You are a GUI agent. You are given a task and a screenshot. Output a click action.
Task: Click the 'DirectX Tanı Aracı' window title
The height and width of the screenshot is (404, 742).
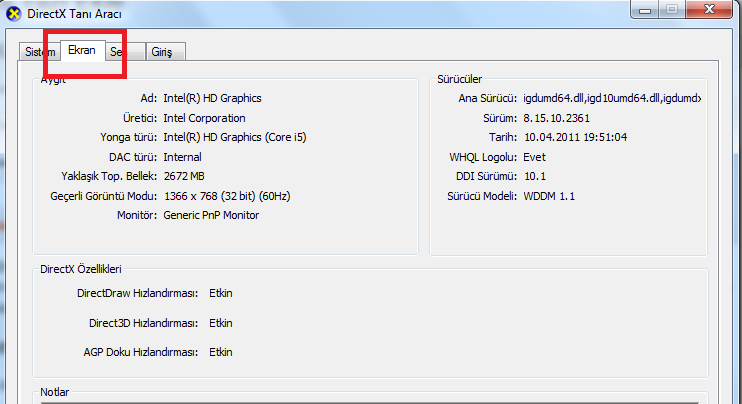74,14
